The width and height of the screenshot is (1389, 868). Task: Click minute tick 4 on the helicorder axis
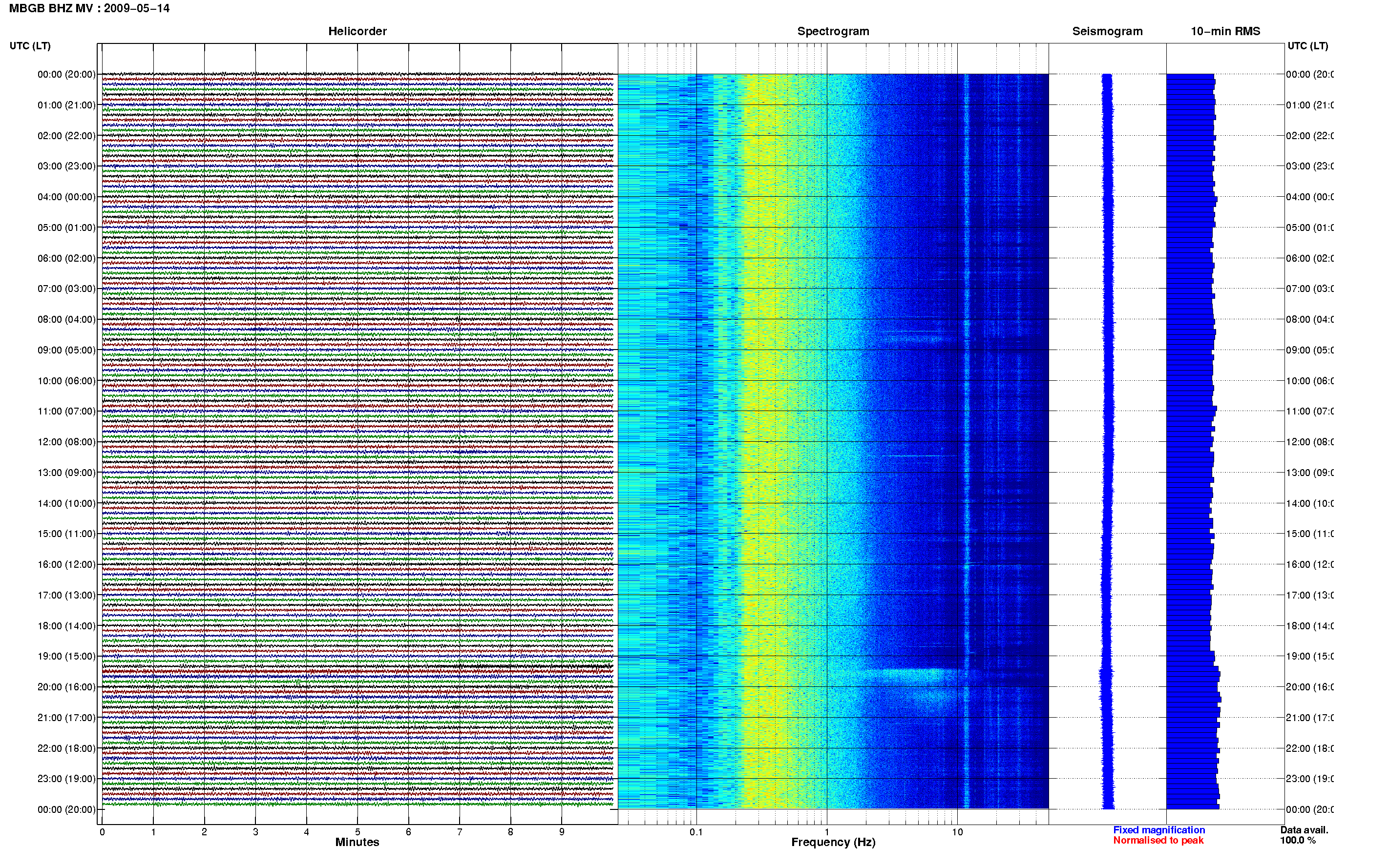coord(307,832)
